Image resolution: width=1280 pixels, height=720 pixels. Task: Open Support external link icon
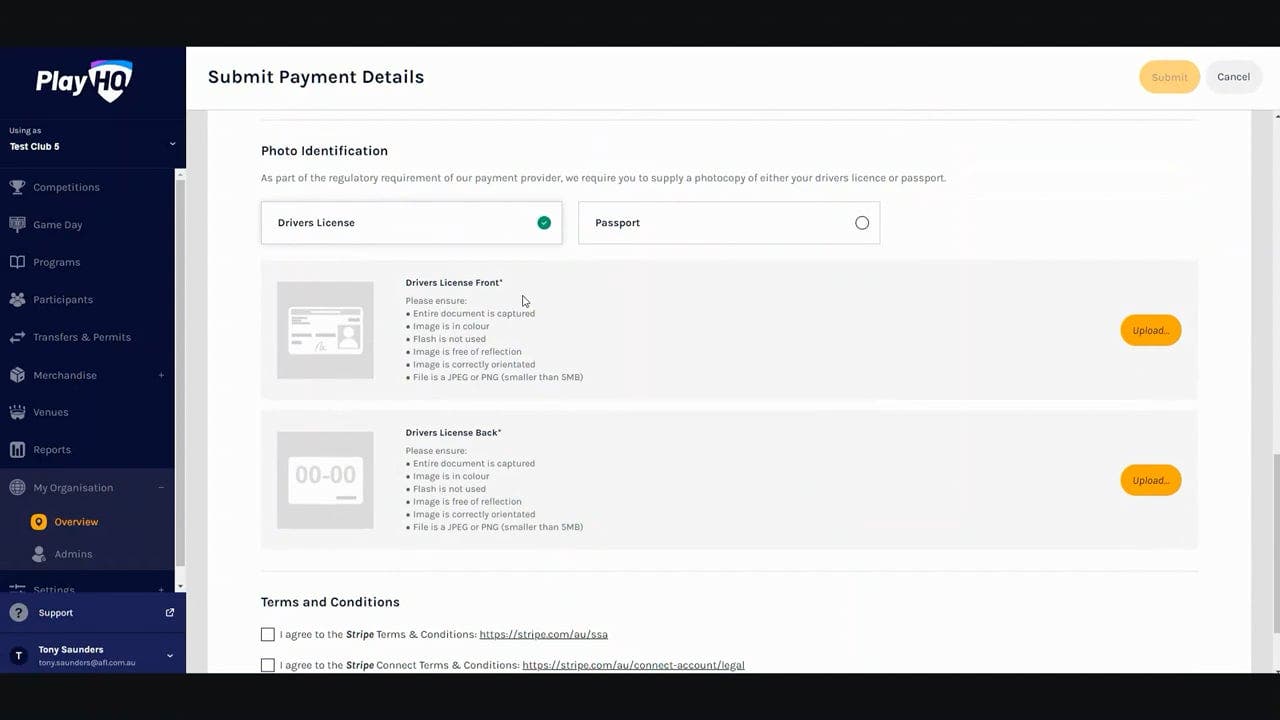169,613
